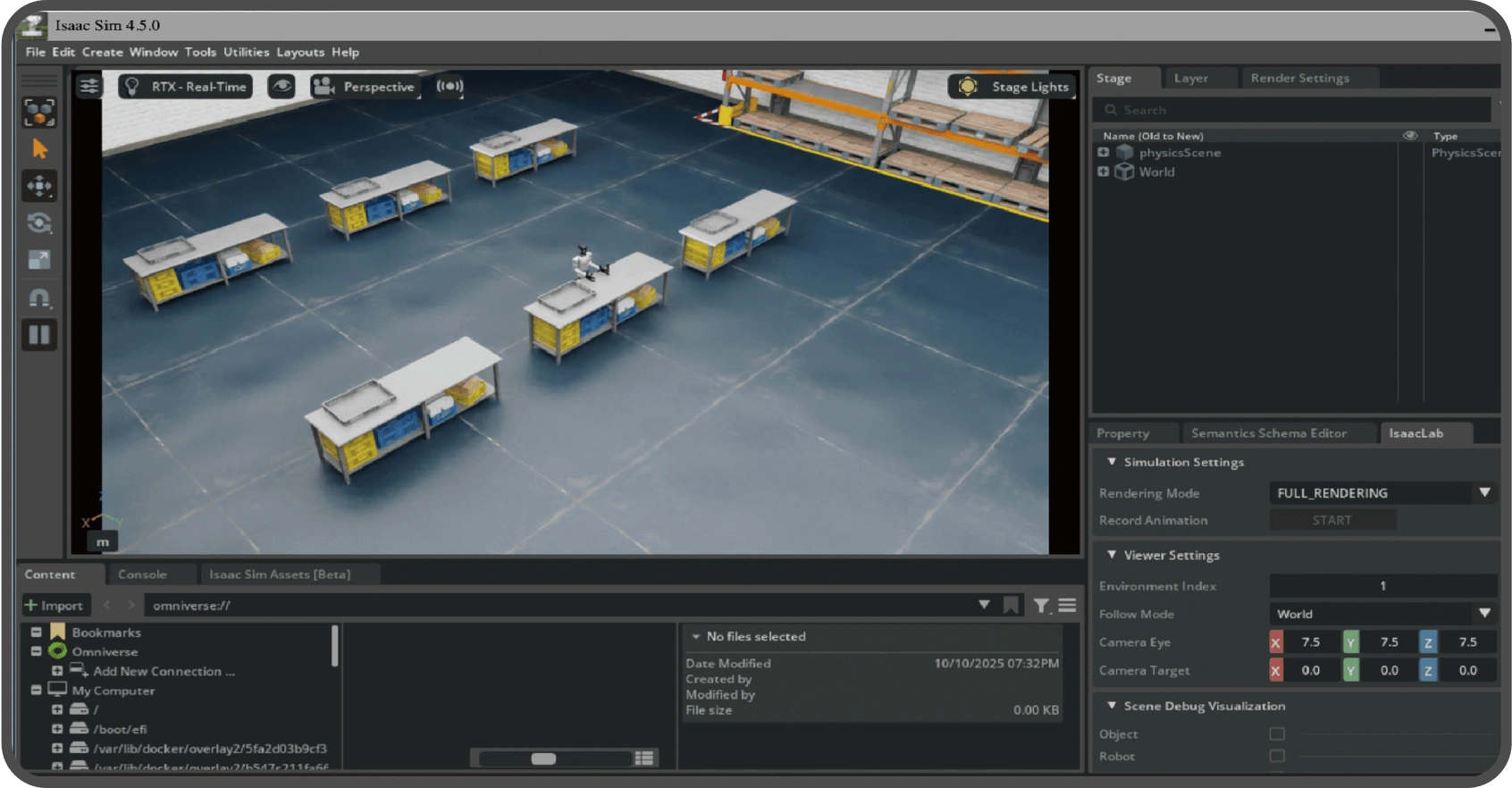The image size is (1512, 788).
Task: Open viewport settings sliders icon
Action: coord(88,87)
